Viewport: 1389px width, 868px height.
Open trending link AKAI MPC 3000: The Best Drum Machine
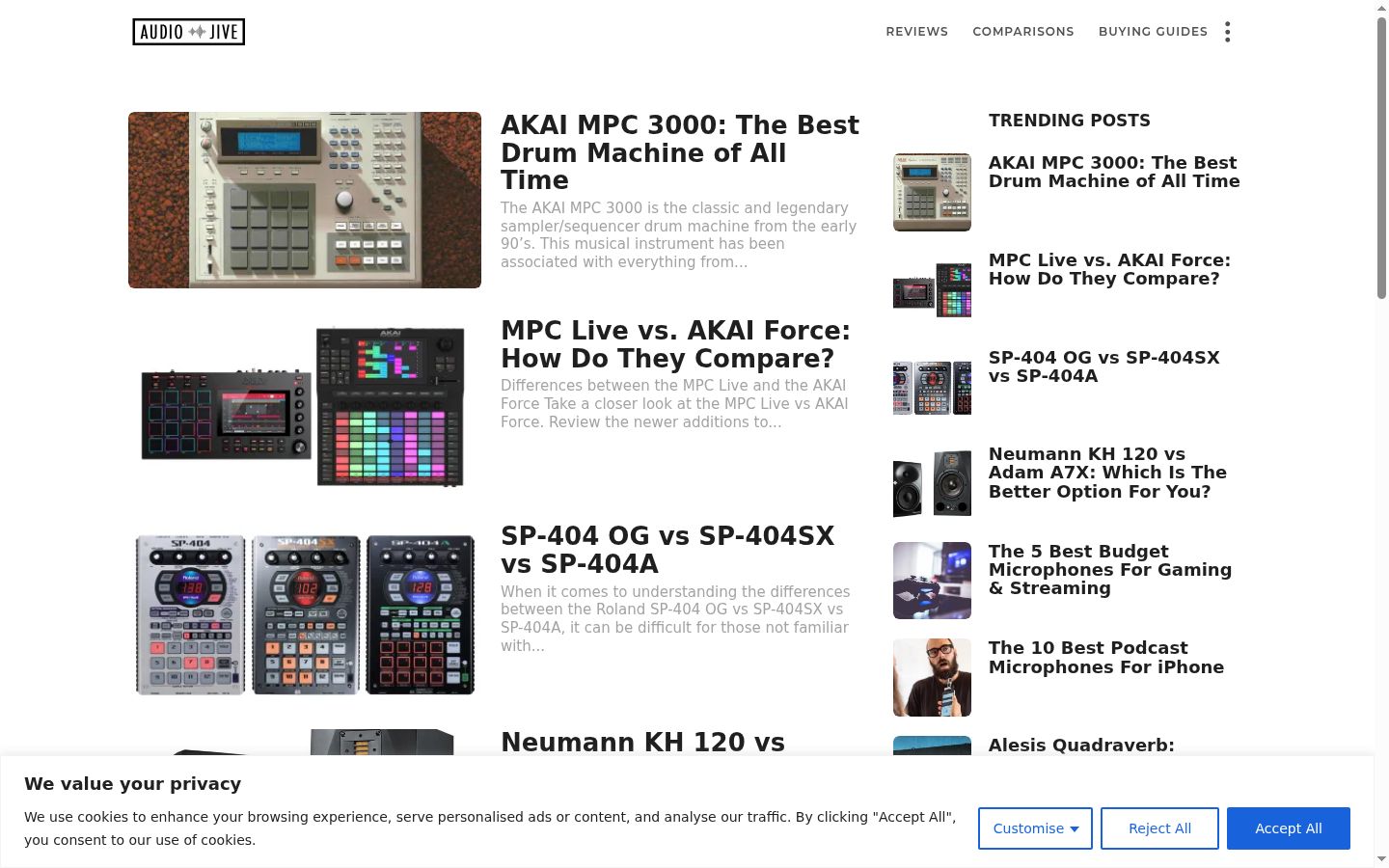(1114, 172)
